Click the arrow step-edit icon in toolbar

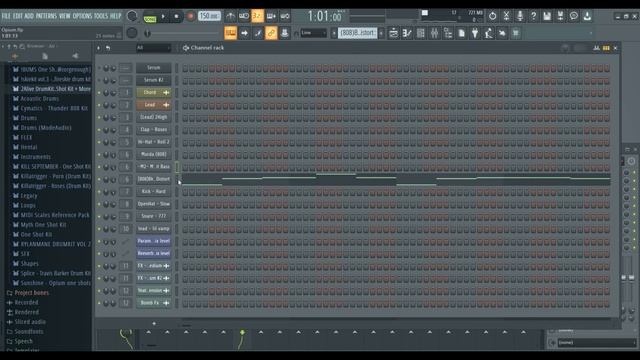click(x=244, y=33)
